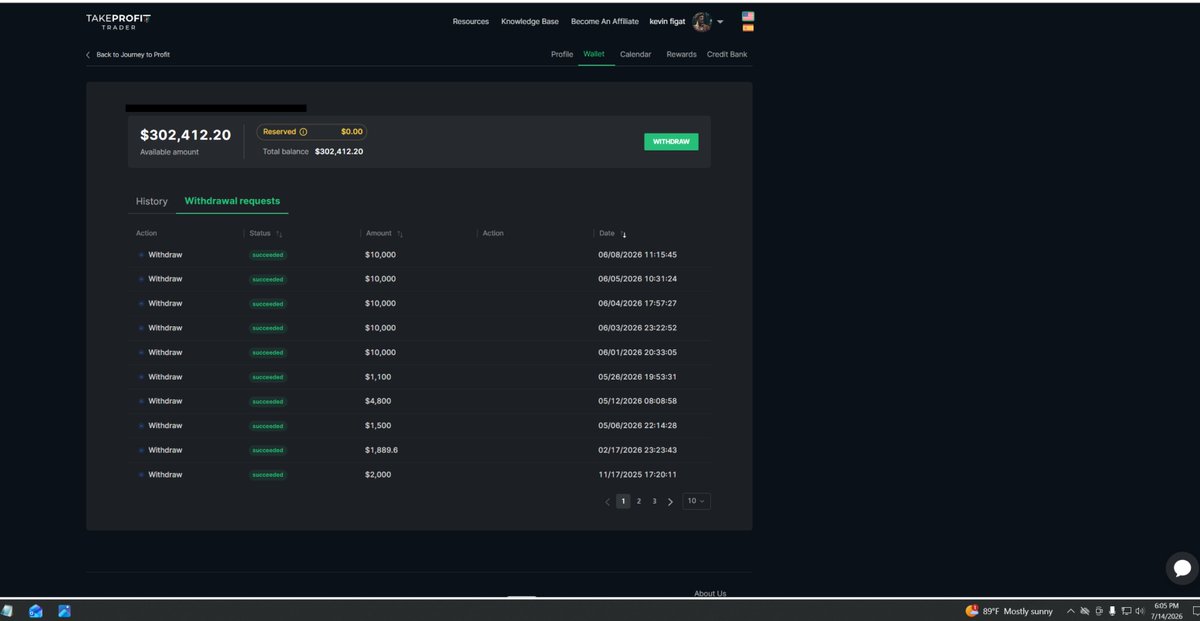Go to next page arrow

point(670,502)
